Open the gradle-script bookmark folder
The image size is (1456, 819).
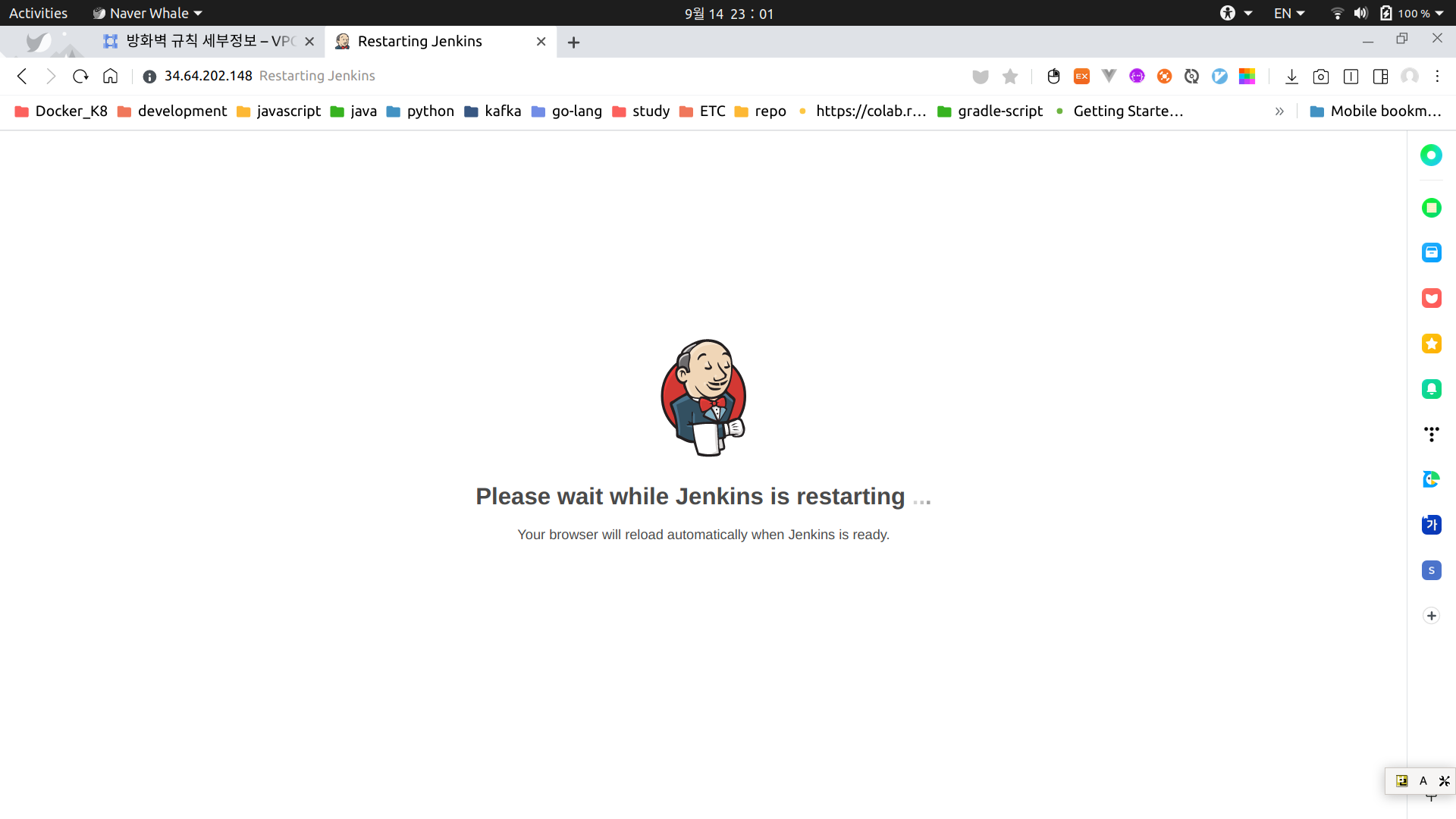click(990, 111)
